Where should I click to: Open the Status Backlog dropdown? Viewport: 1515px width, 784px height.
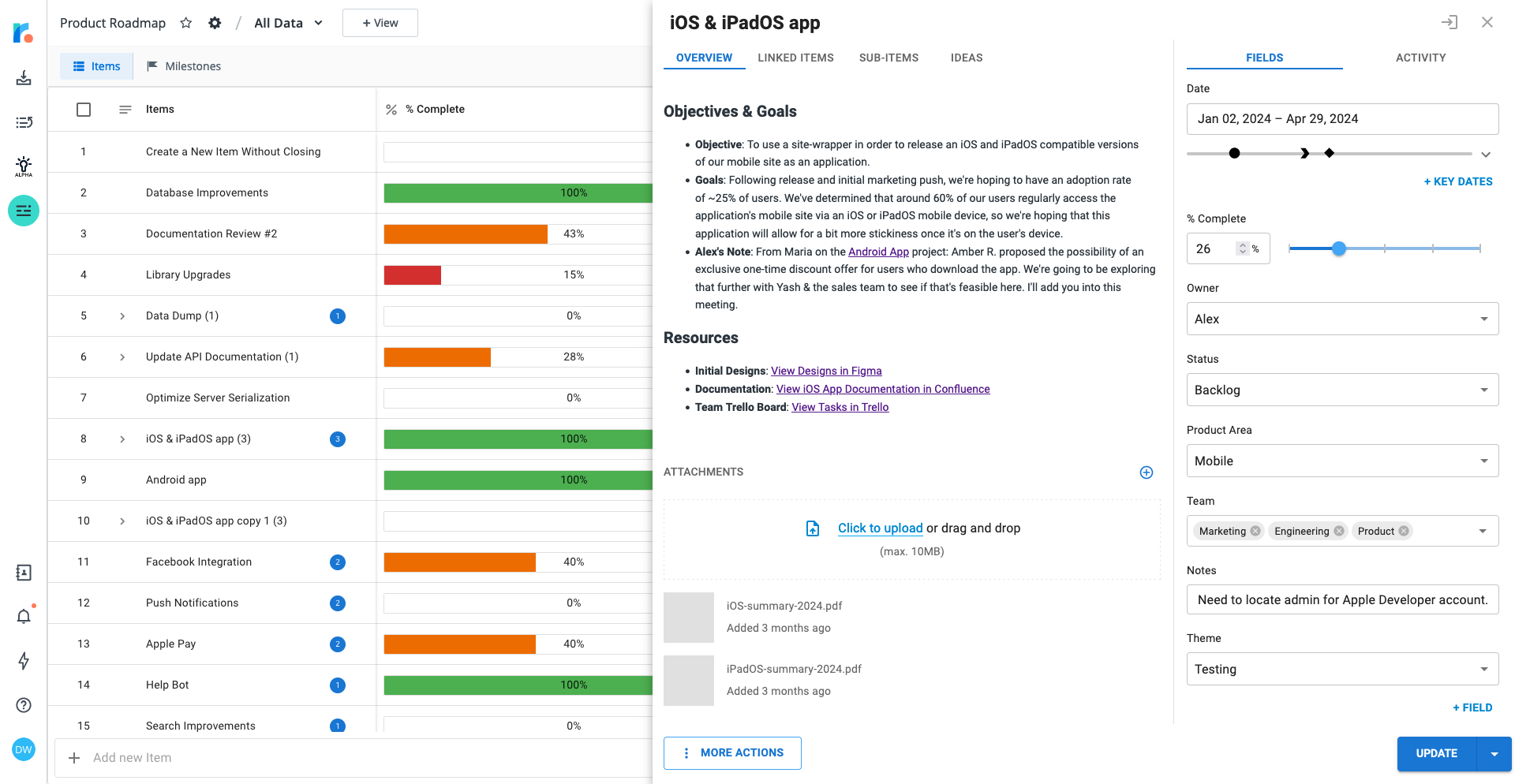pyautogui.click(x=1341, y=390)
